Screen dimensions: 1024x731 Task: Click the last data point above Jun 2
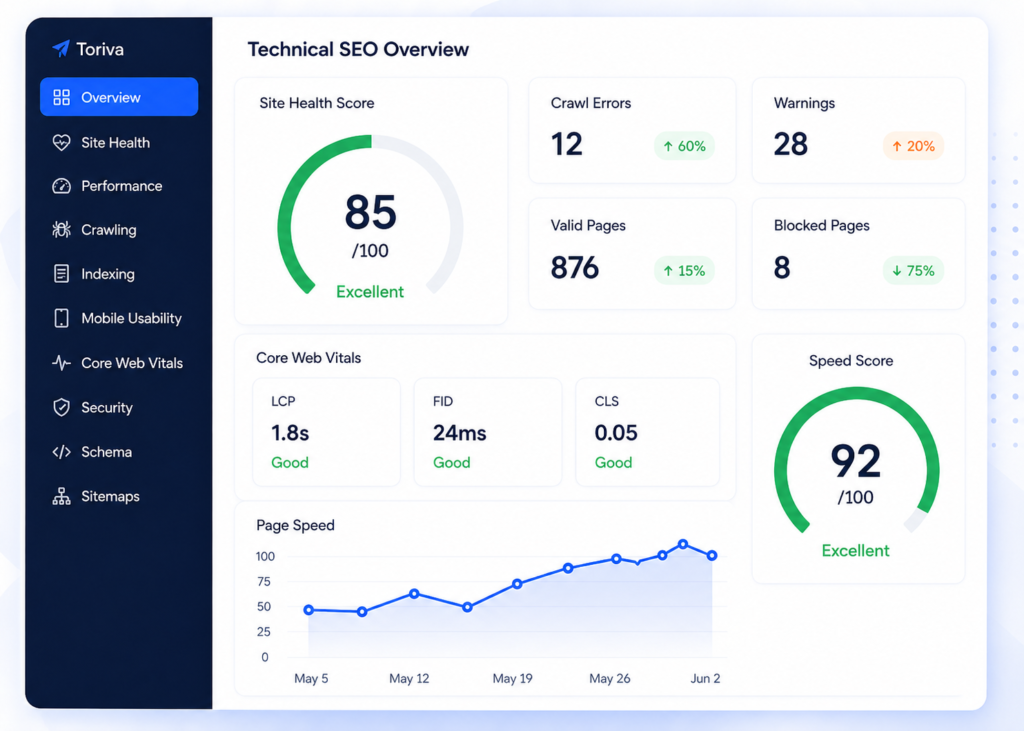pos(712,555)
